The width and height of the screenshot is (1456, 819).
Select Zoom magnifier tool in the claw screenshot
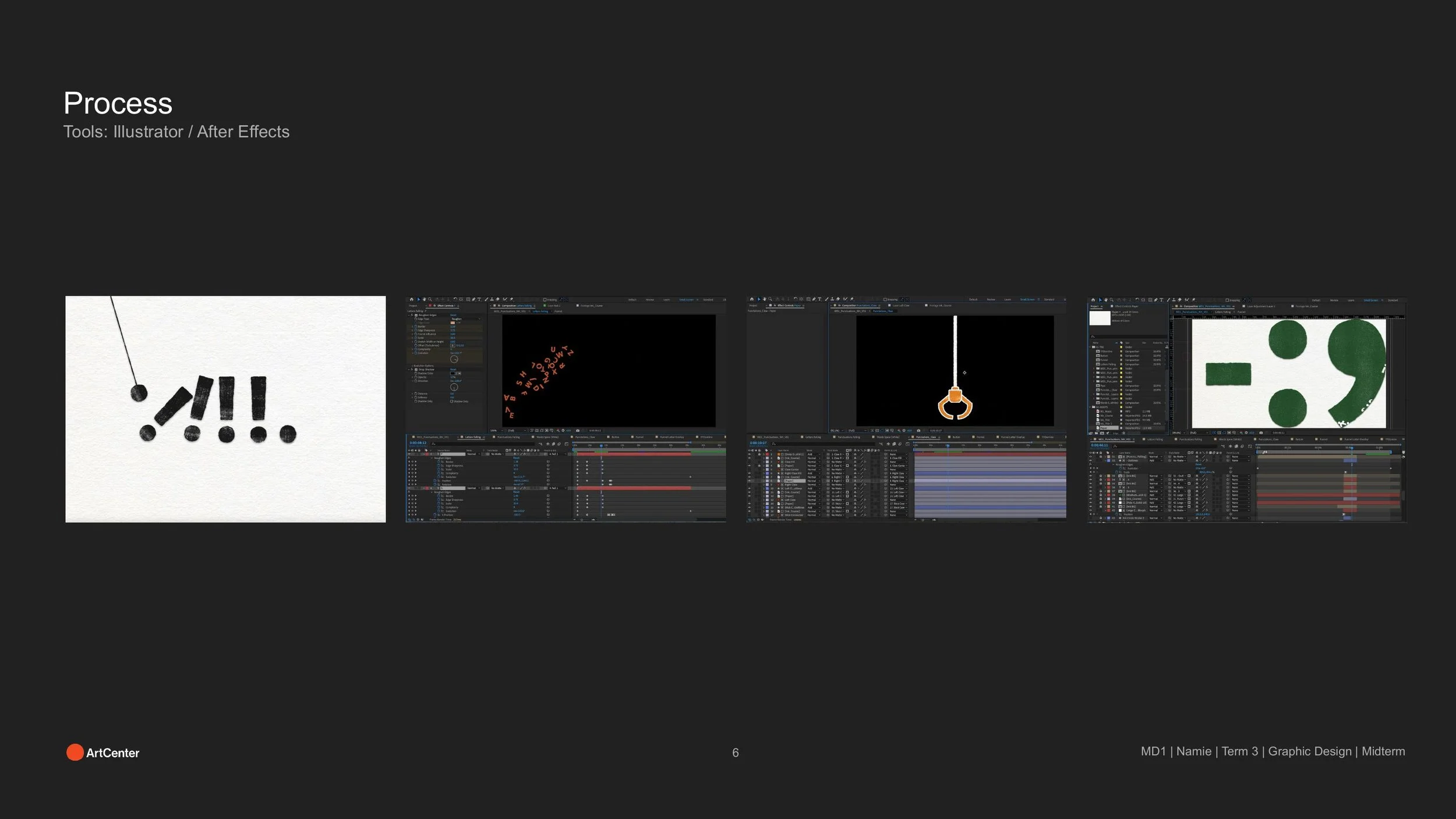770,299
